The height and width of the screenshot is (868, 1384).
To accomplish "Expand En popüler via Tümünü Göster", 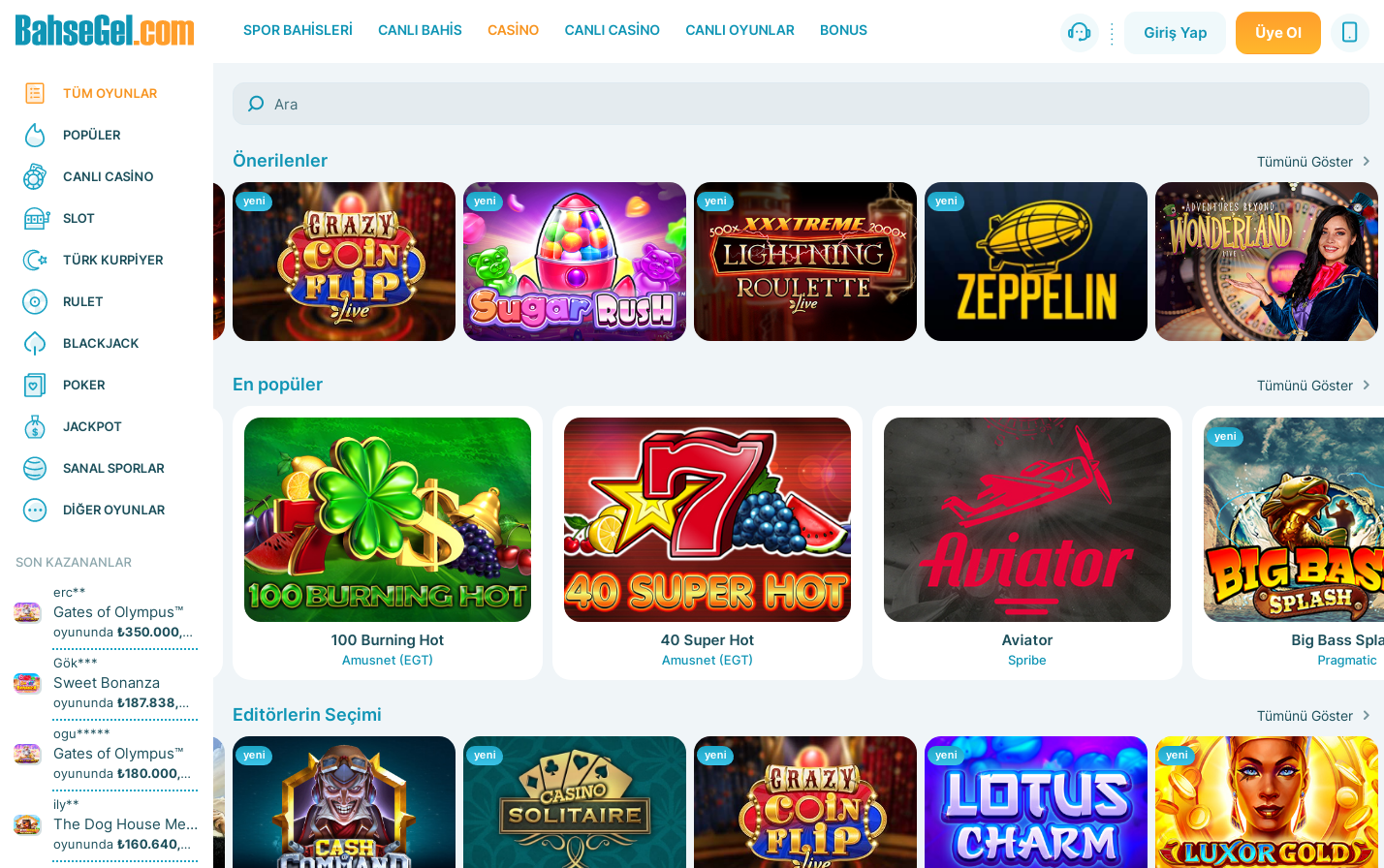I will click(x=1313, y=386).
